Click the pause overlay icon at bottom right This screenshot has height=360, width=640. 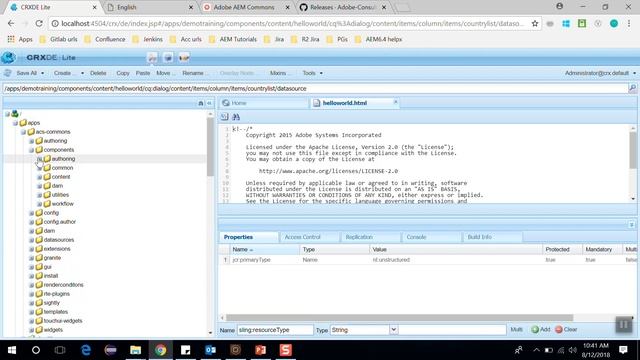pyautogui.click(x=624, y=325)
